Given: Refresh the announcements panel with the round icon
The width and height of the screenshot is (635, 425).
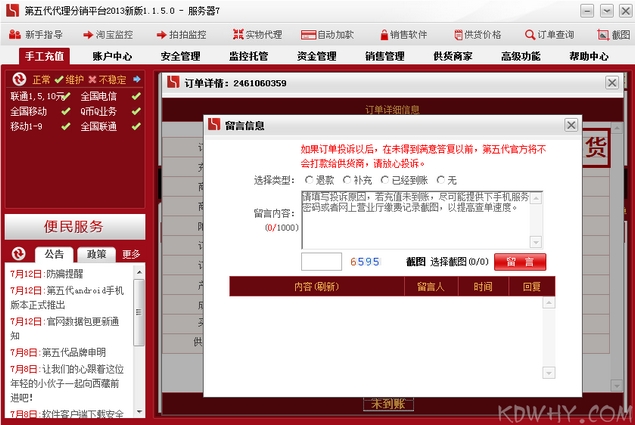Looking at the screenshot, I should click(x=17, y=254).
